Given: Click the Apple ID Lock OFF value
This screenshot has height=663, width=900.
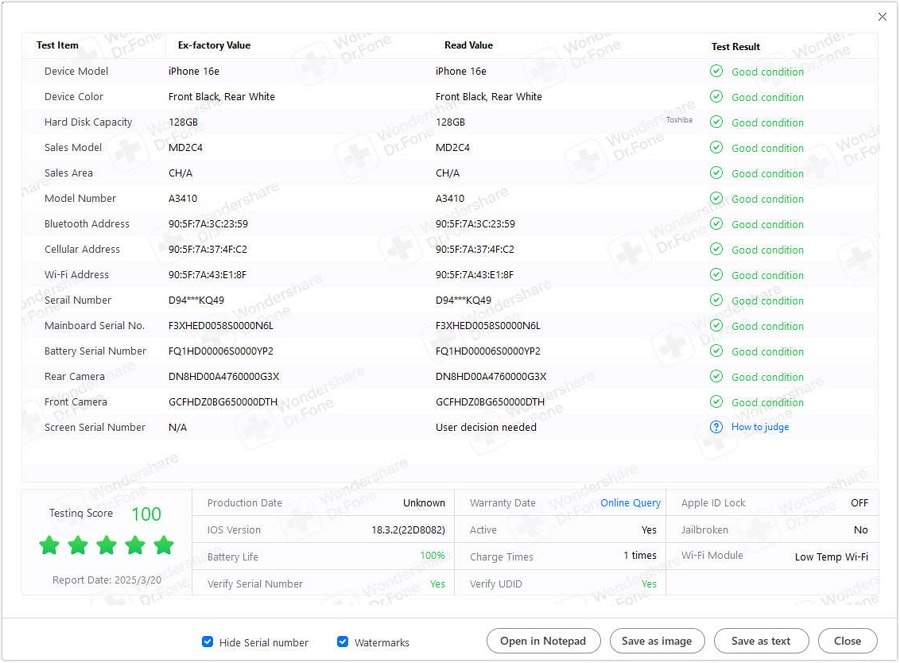Looking at the screenshot, I should click(x=859, y=503).
